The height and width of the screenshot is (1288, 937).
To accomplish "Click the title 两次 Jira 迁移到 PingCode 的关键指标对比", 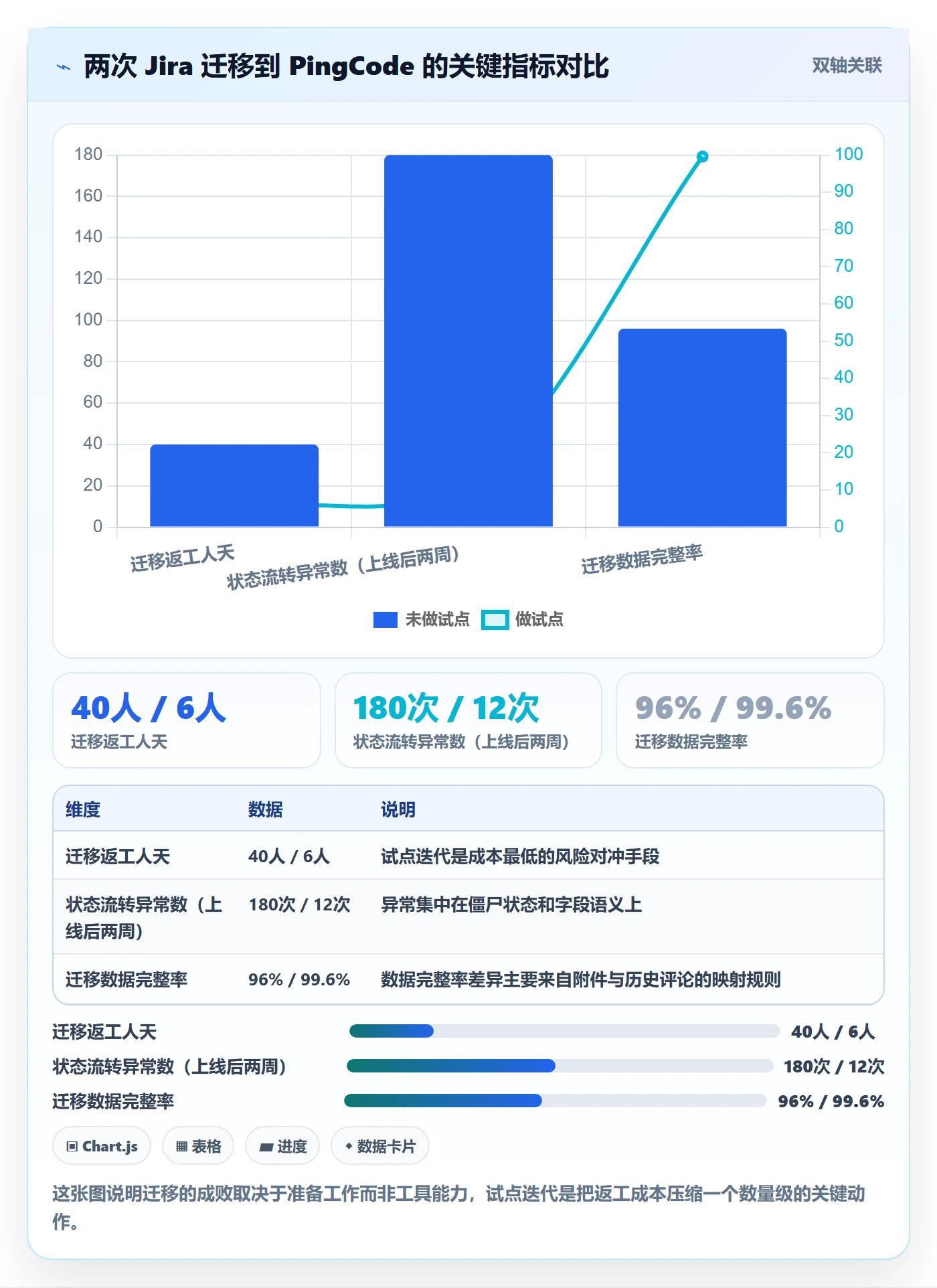I will 346,66.
